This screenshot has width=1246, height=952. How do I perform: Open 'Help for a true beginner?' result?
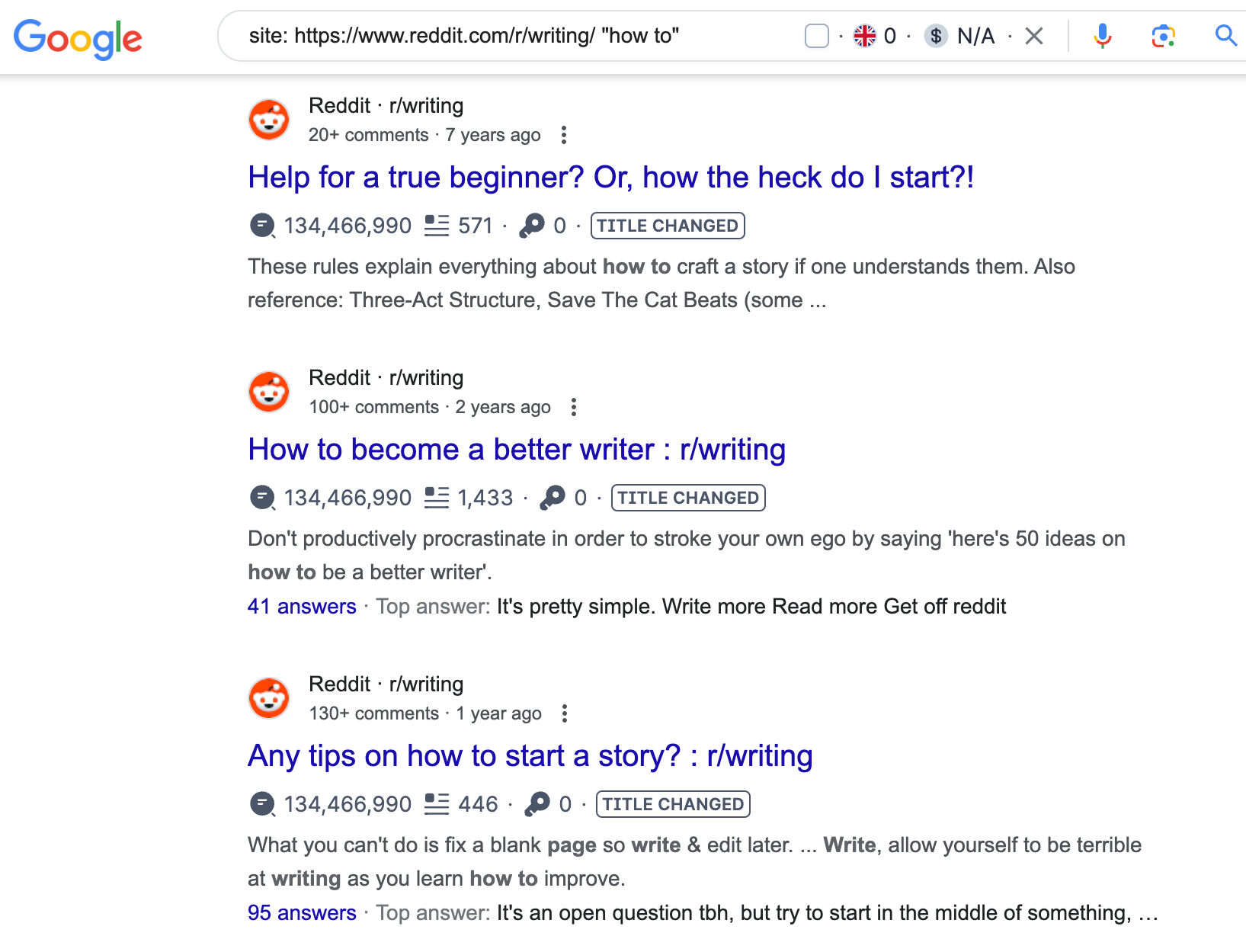(x=610, y=178)
